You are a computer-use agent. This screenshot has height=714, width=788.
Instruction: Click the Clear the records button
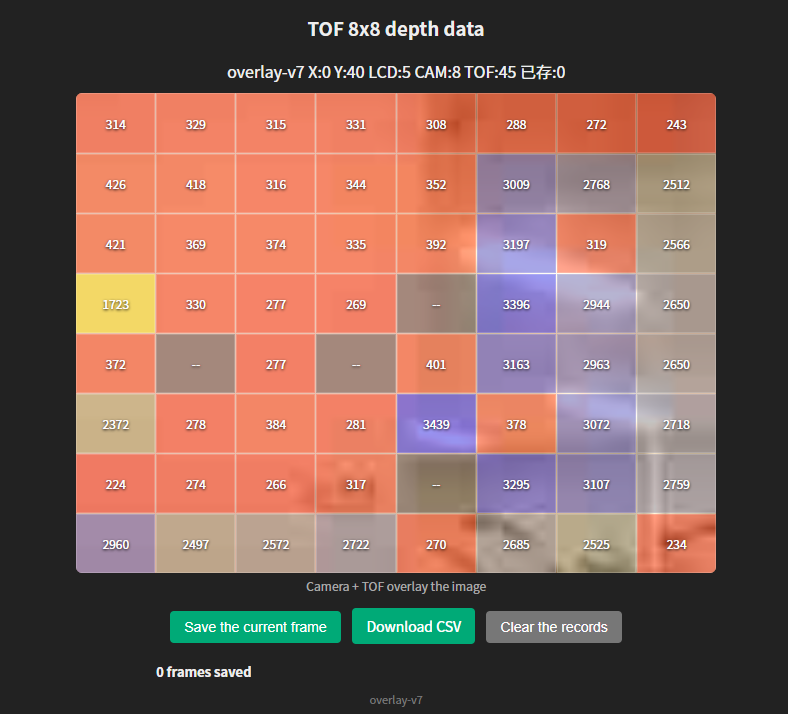point(553,627)
